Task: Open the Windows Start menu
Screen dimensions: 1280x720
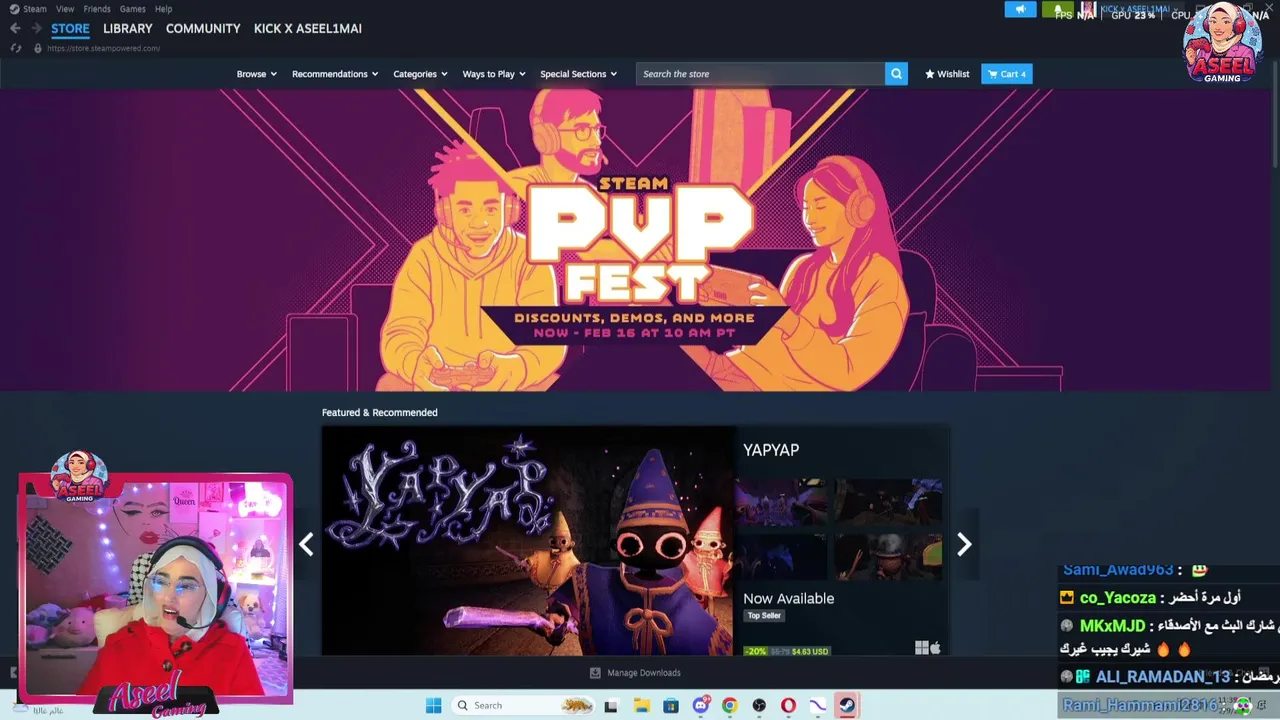Action: [433, 705]
